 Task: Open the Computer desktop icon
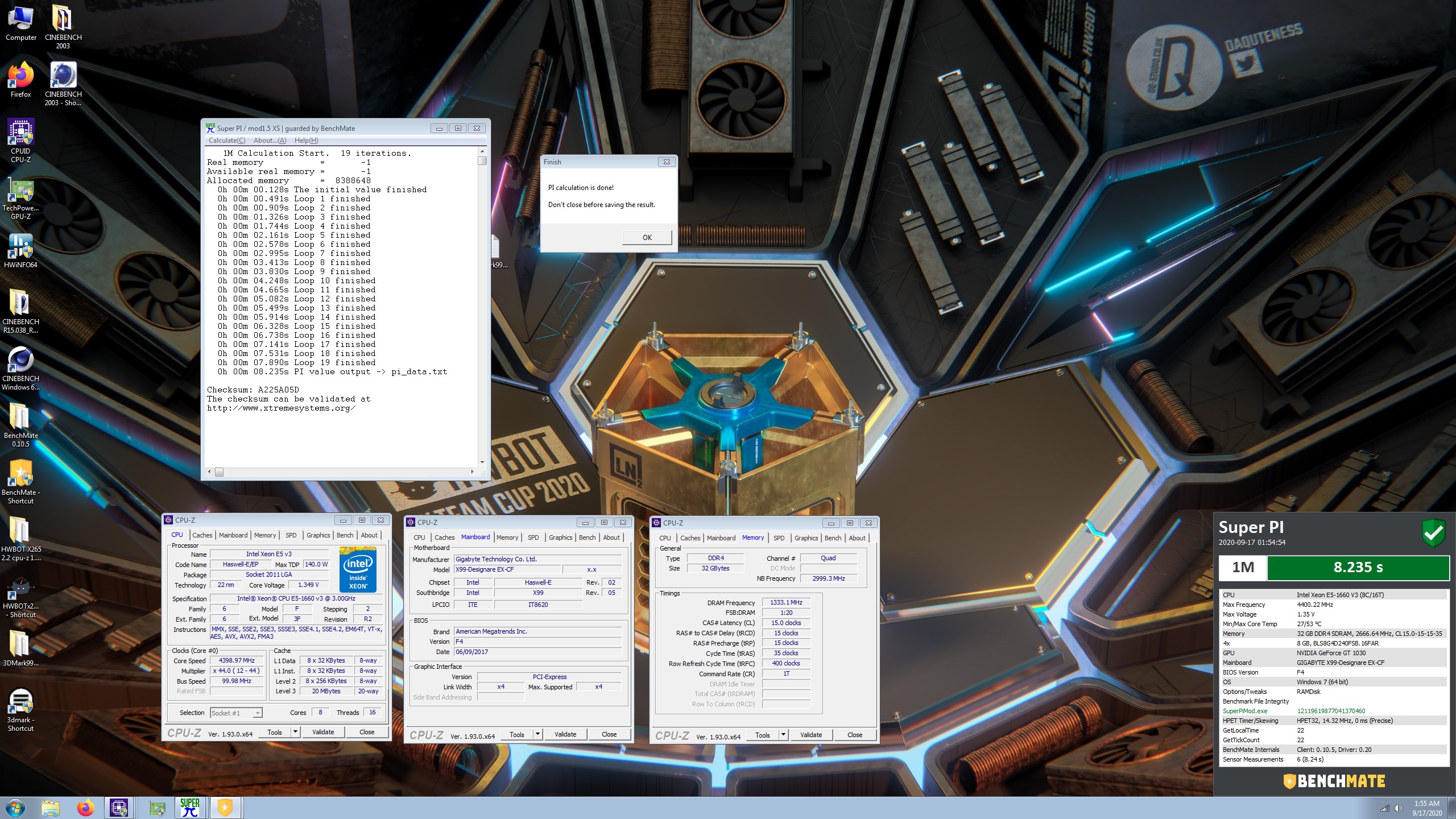20,23
